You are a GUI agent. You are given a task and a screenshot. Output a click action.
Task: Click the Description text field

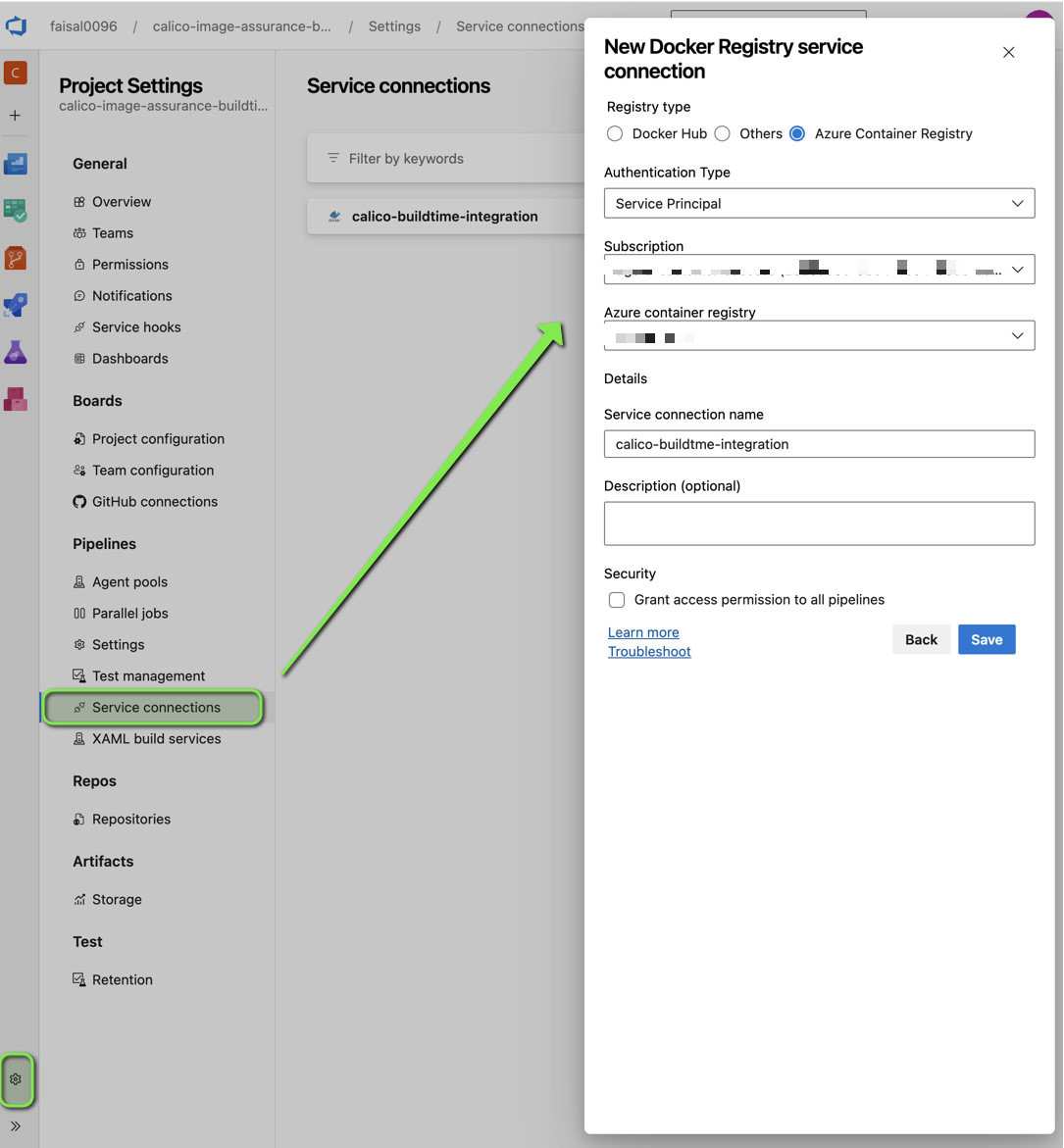click(819, 524)
